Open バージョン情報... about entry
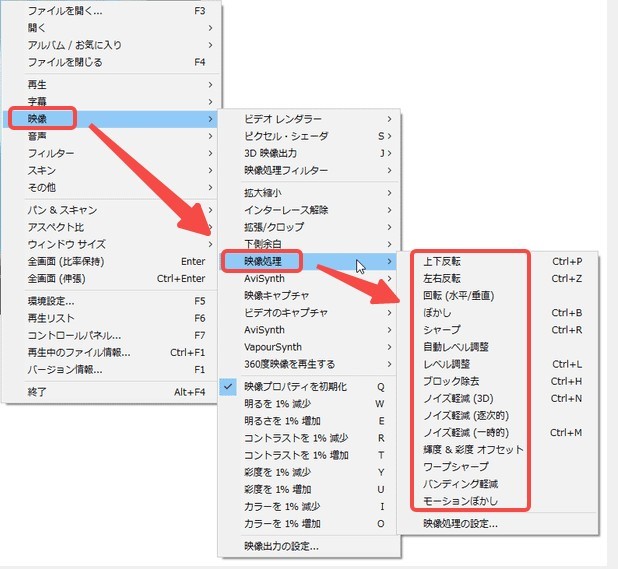 (110, 370)
